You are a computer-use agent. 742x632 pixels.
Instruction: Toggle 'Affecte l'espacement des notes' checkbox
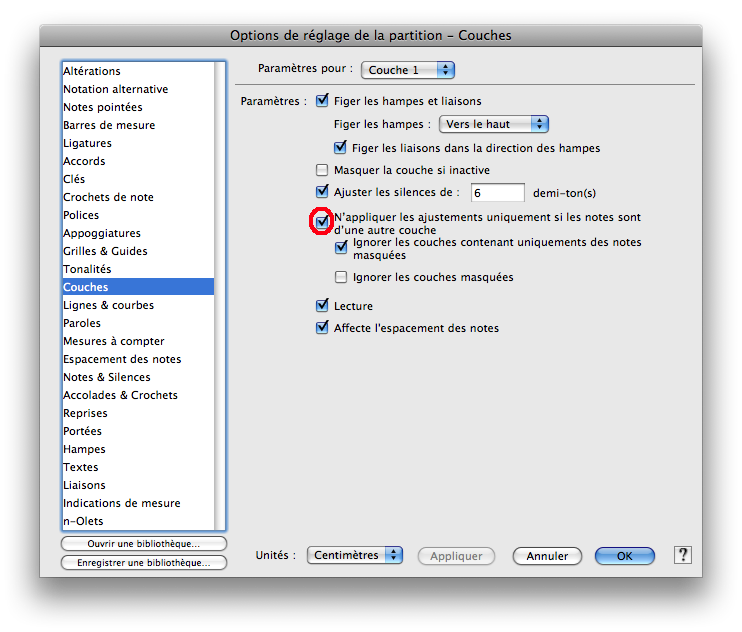click(322, 328)
